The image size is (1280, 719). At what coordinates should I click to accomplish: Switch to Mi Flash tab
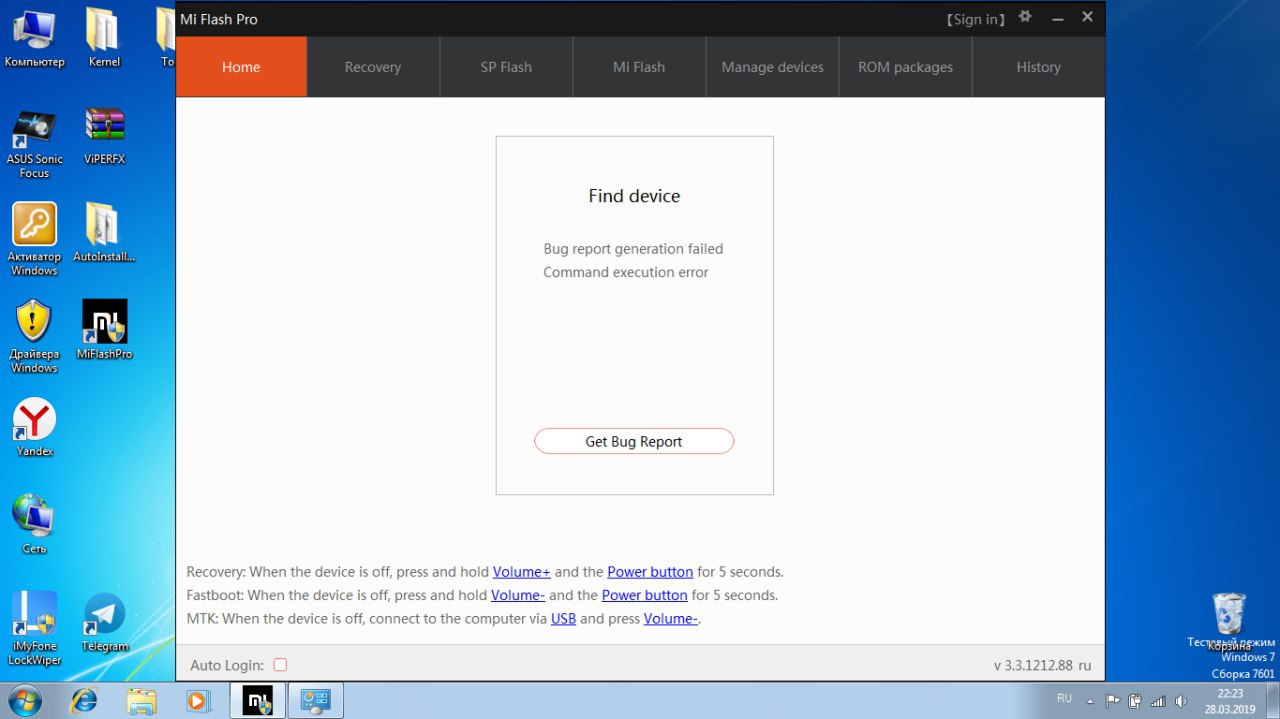click(x=639, y=67)
